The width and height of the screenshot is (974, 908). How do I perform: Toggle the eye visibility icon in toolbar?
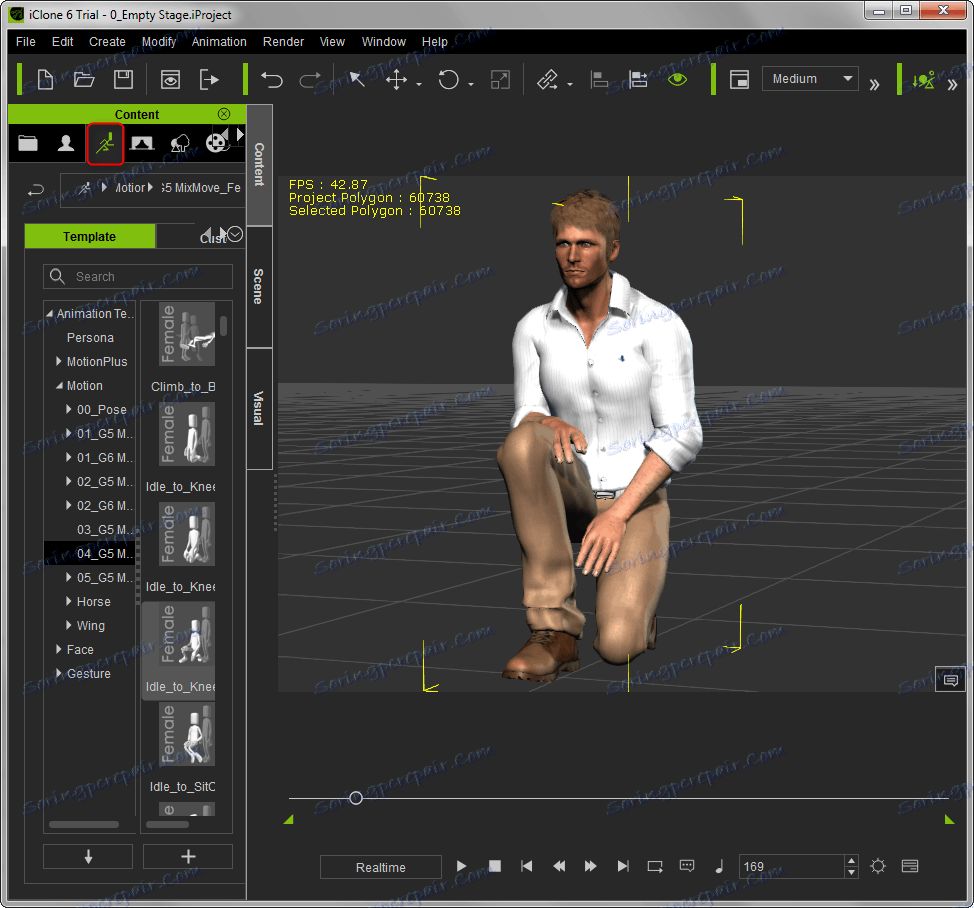[x=678, y=79]
